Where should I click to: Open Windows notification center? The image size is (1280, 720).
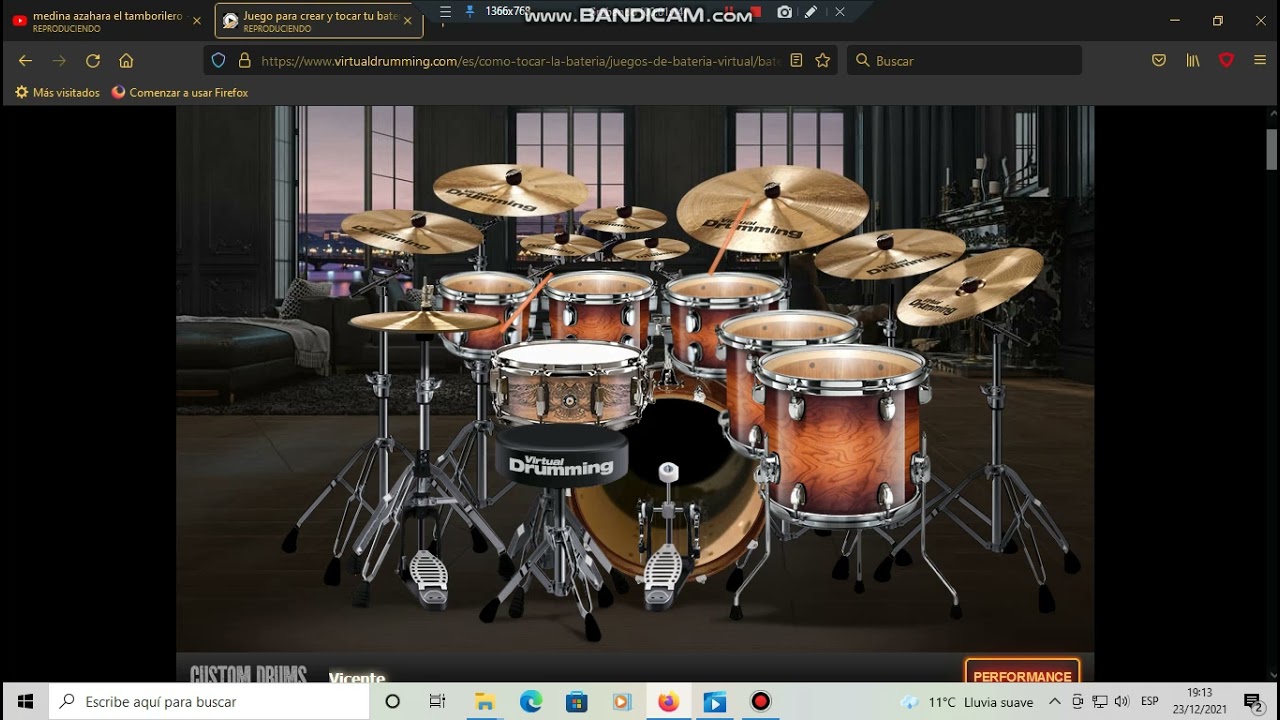1253,702
